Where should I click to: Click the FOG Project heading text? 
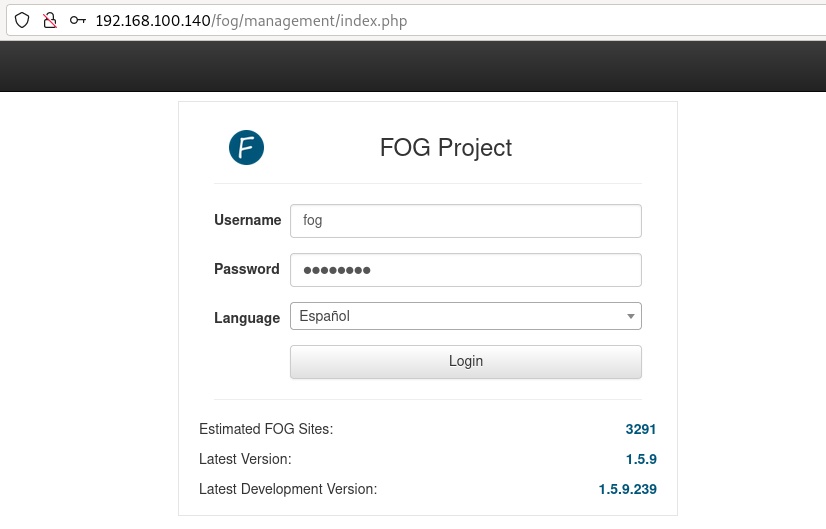(445, 148)
